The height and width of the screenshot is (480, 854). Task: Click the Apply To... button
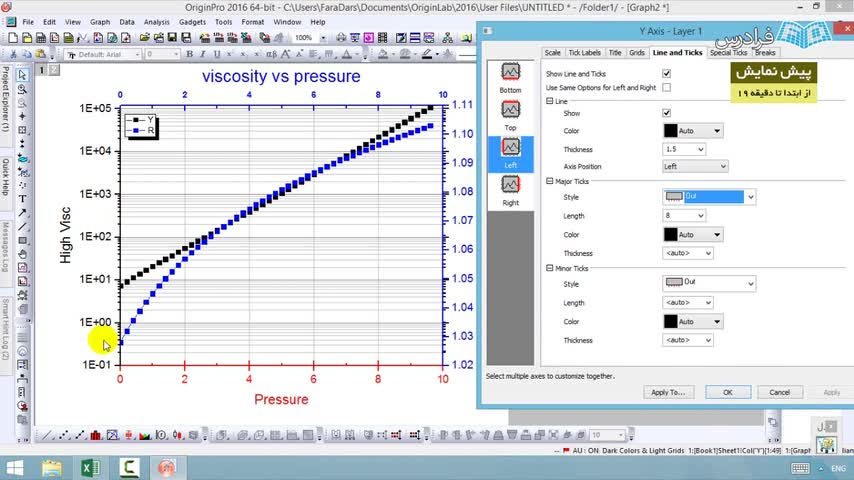click(668, 392)
